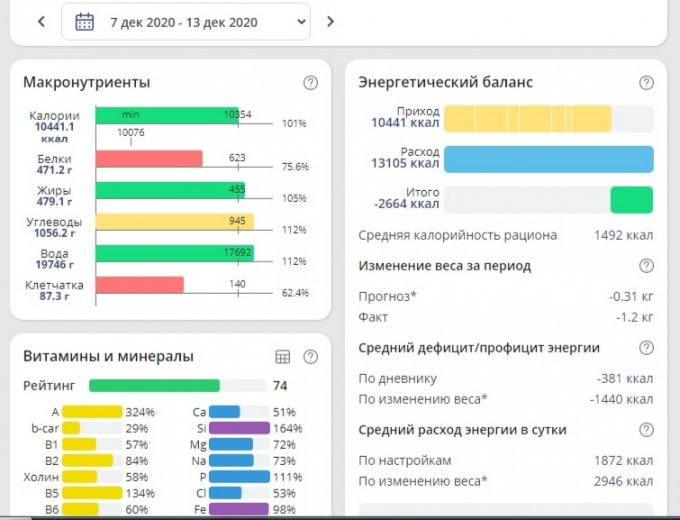This screenshot has width=680, height=520.
Task: Click the Клетчатка red bar
Action: [140, 285]
